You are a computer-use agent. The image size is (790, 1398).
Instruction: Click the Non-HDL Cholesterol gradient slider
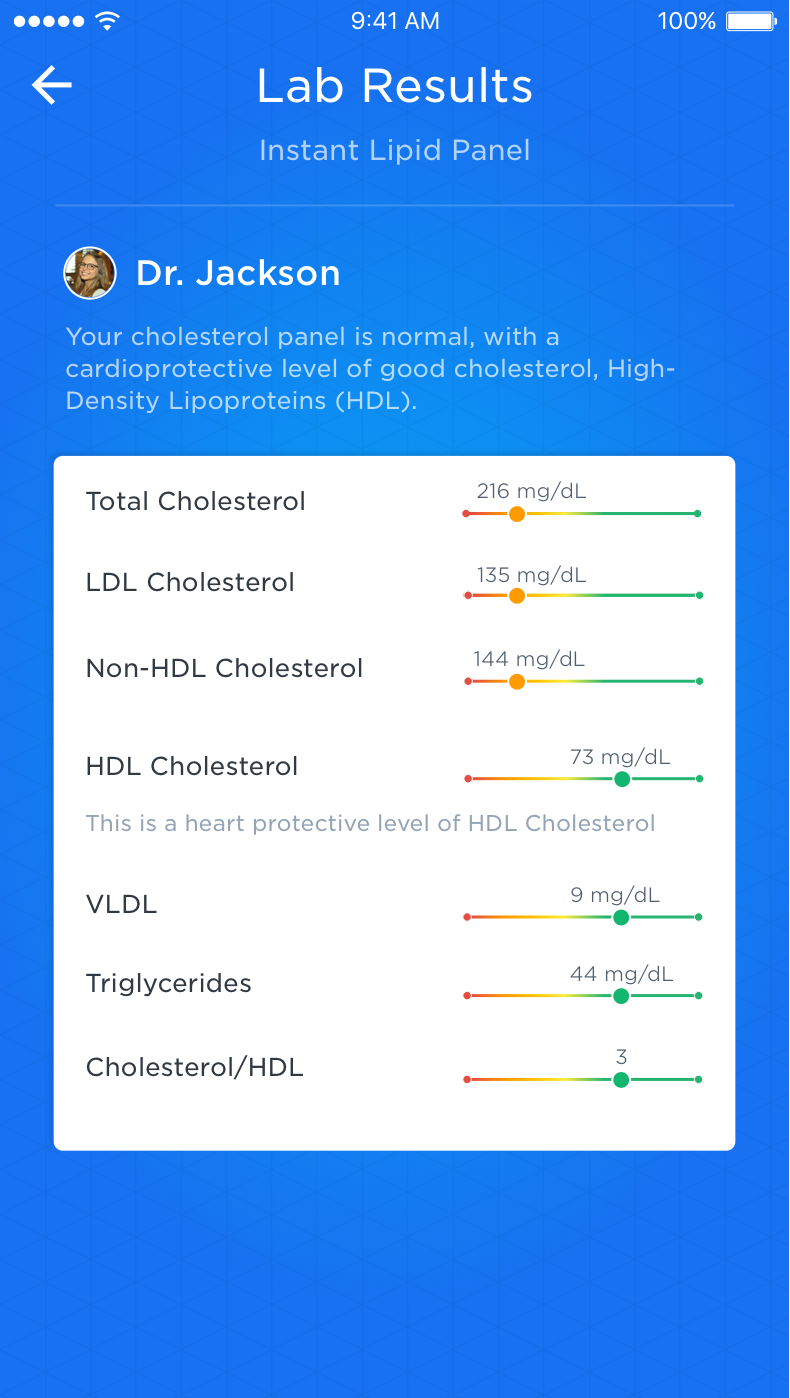pos(582,681)
